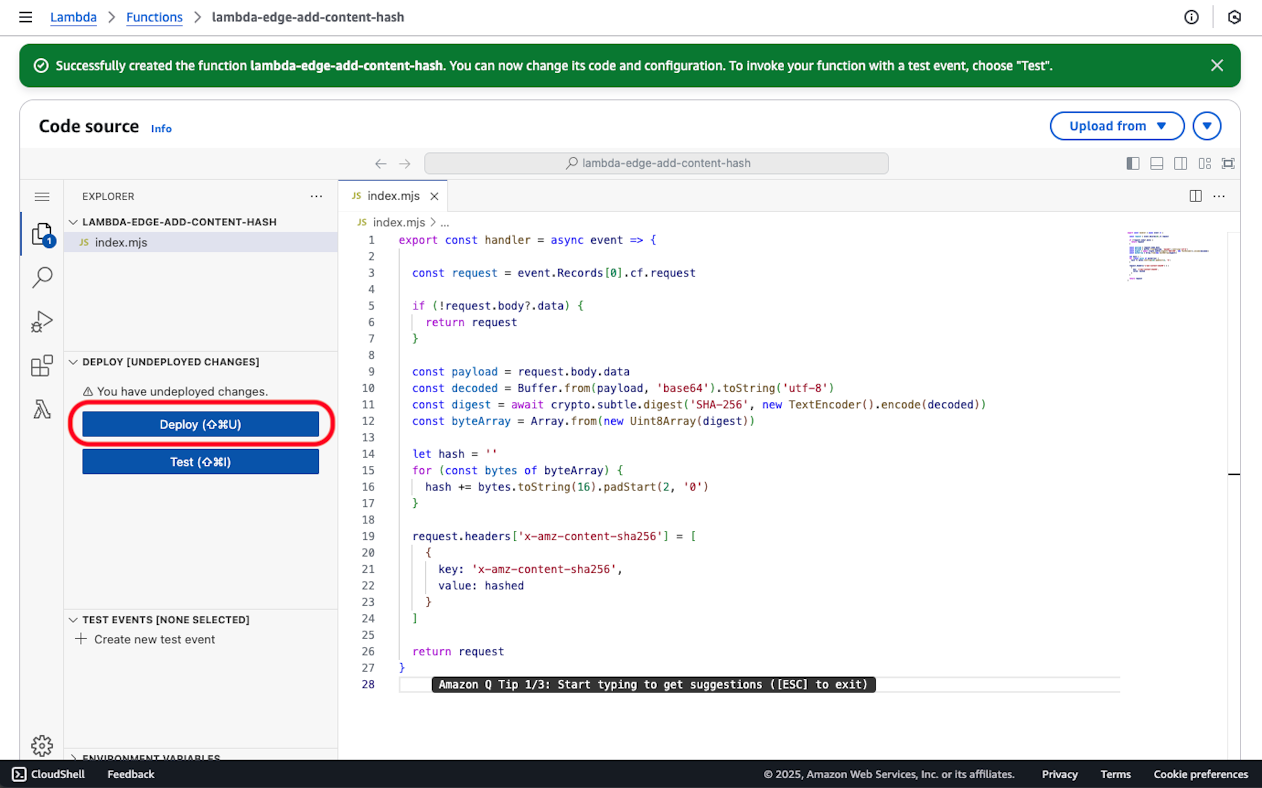Open the customize layout icon
Screen dimensions: 1262x788
tap(1205, 163)
